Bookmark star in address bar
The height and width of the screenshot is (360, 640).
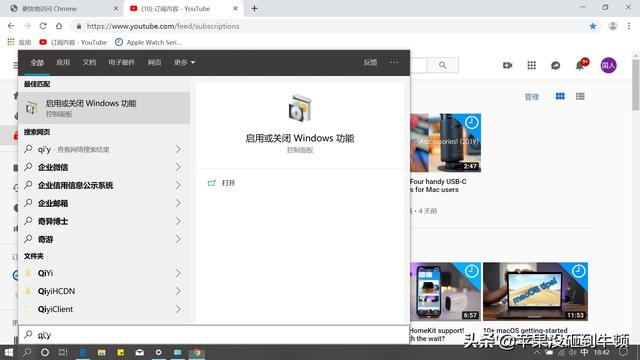click(593, 26)
